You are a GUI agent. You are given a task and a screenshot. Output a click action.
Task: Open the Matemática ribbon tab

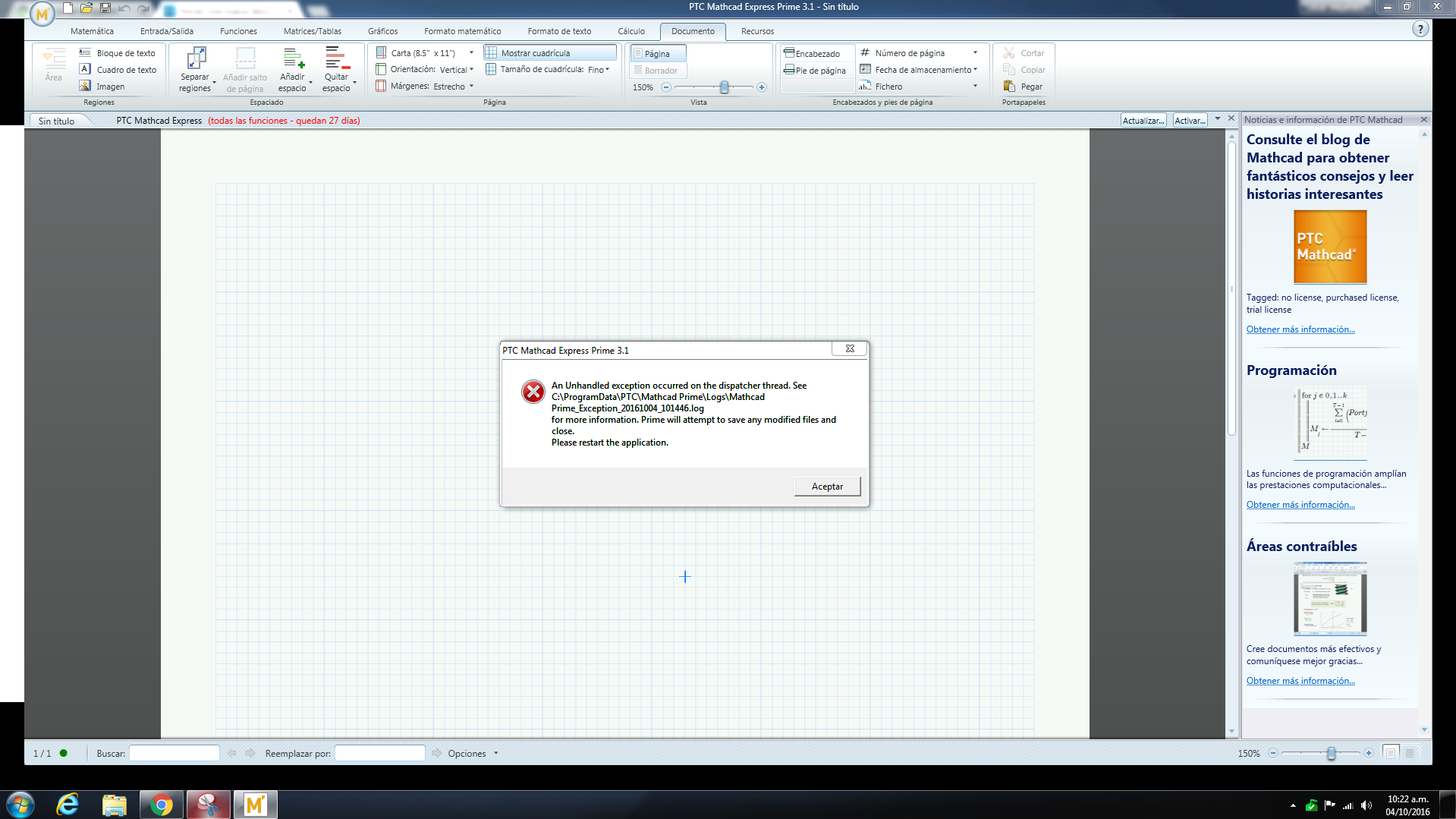point(92,31)
